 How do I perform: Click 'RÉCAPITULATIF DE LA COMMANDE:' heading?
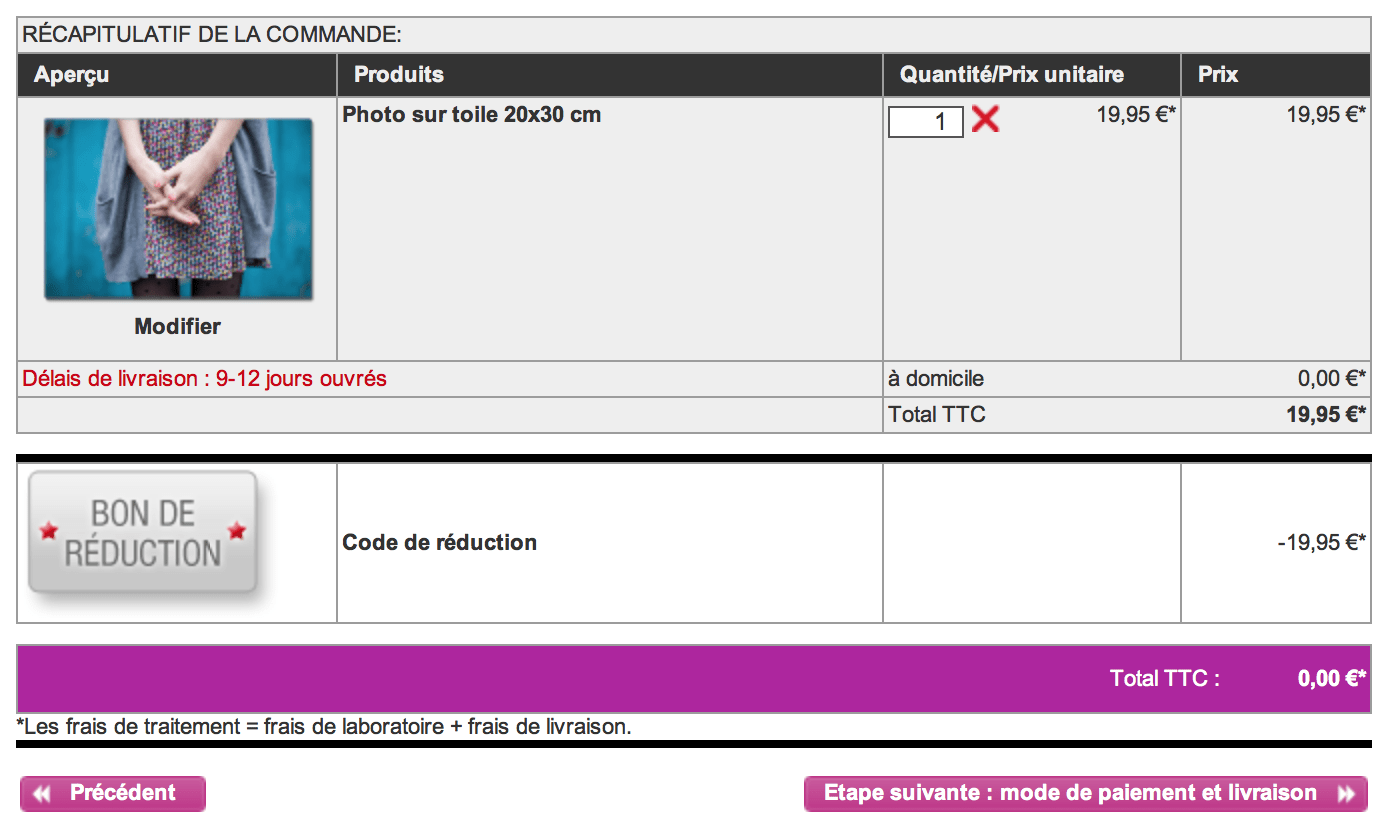pyautogui.click(x=212, y=35)
